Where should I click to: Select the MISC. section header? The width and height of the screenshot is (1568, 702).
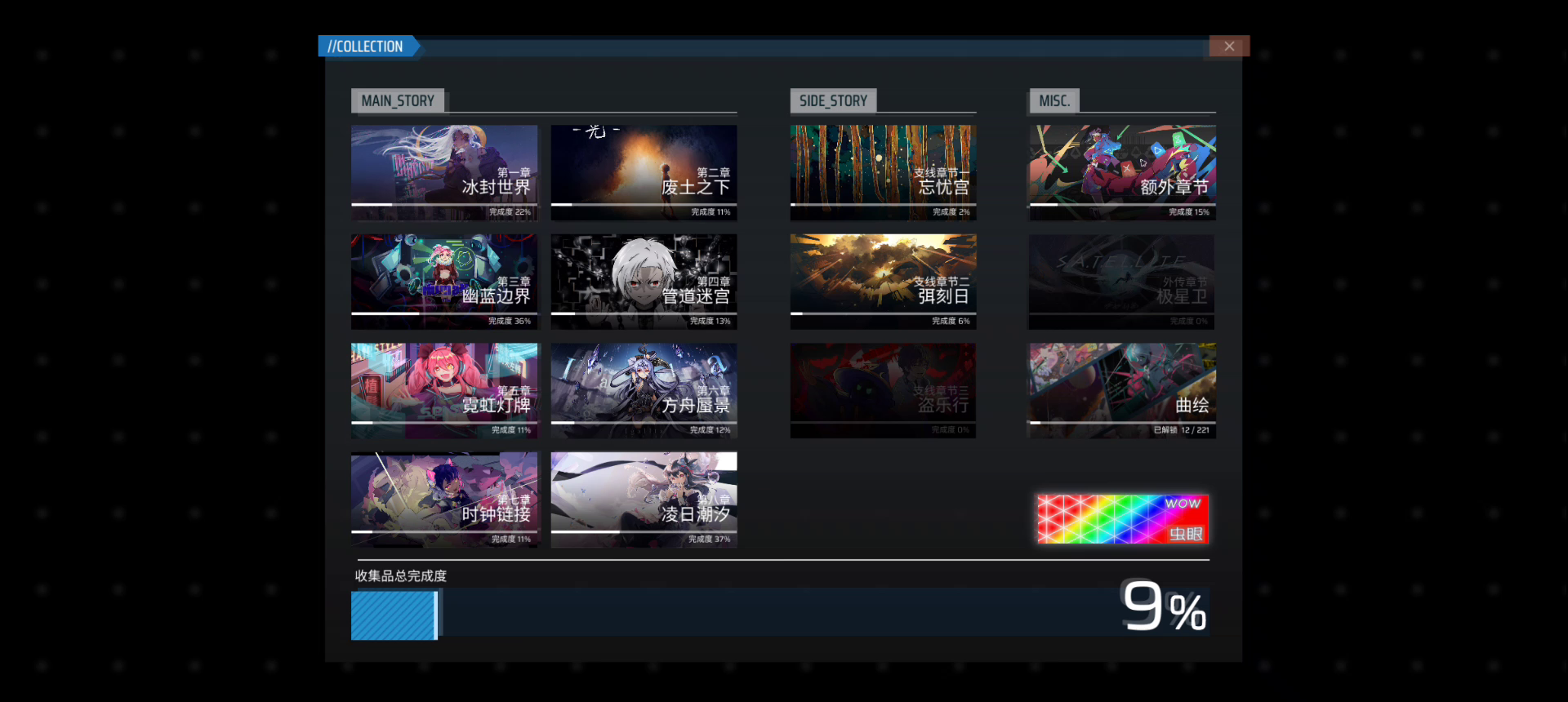pyautogui.click(x=1054, y=101)
